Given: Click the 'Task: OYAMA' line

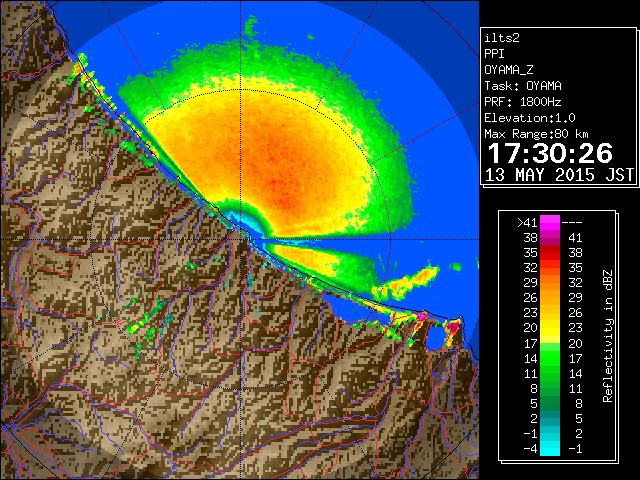Looking at the screenshot, I should point(523,86).
